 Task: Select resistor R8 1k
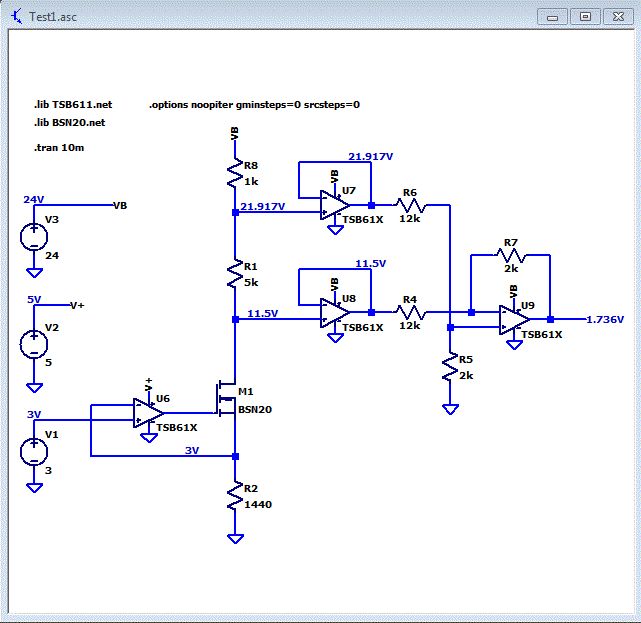[235, 173]
